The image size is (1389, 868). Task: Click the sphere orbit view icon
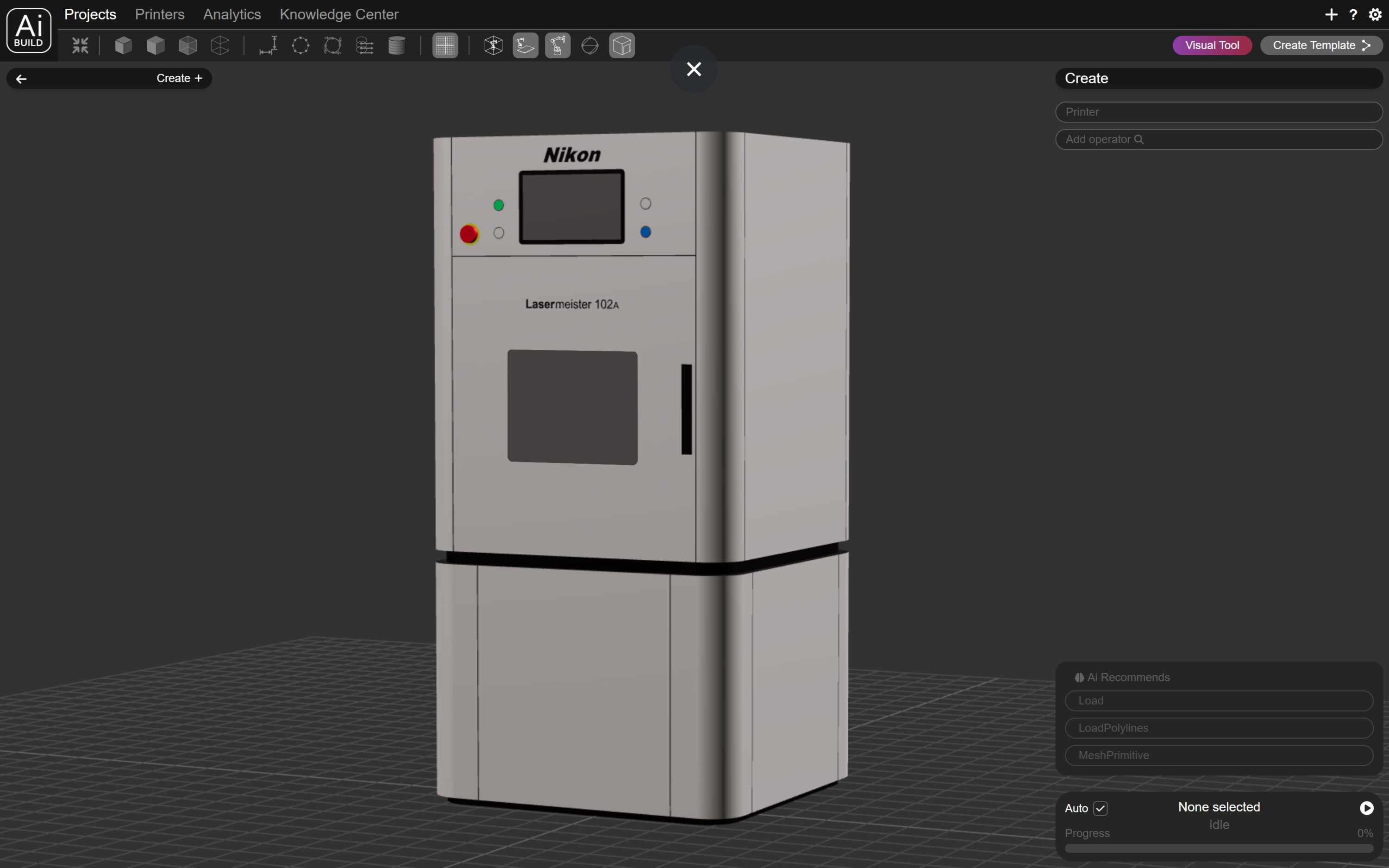coord(589,45)
